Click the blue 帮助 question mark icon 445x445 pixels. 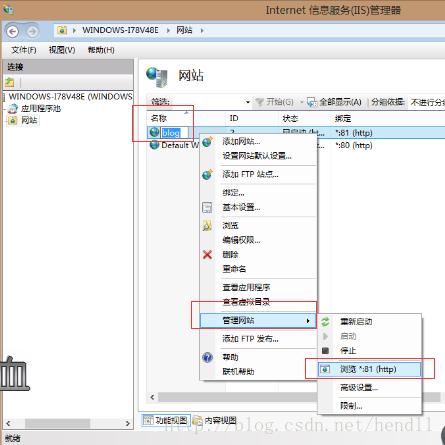(x=207, y=357)
